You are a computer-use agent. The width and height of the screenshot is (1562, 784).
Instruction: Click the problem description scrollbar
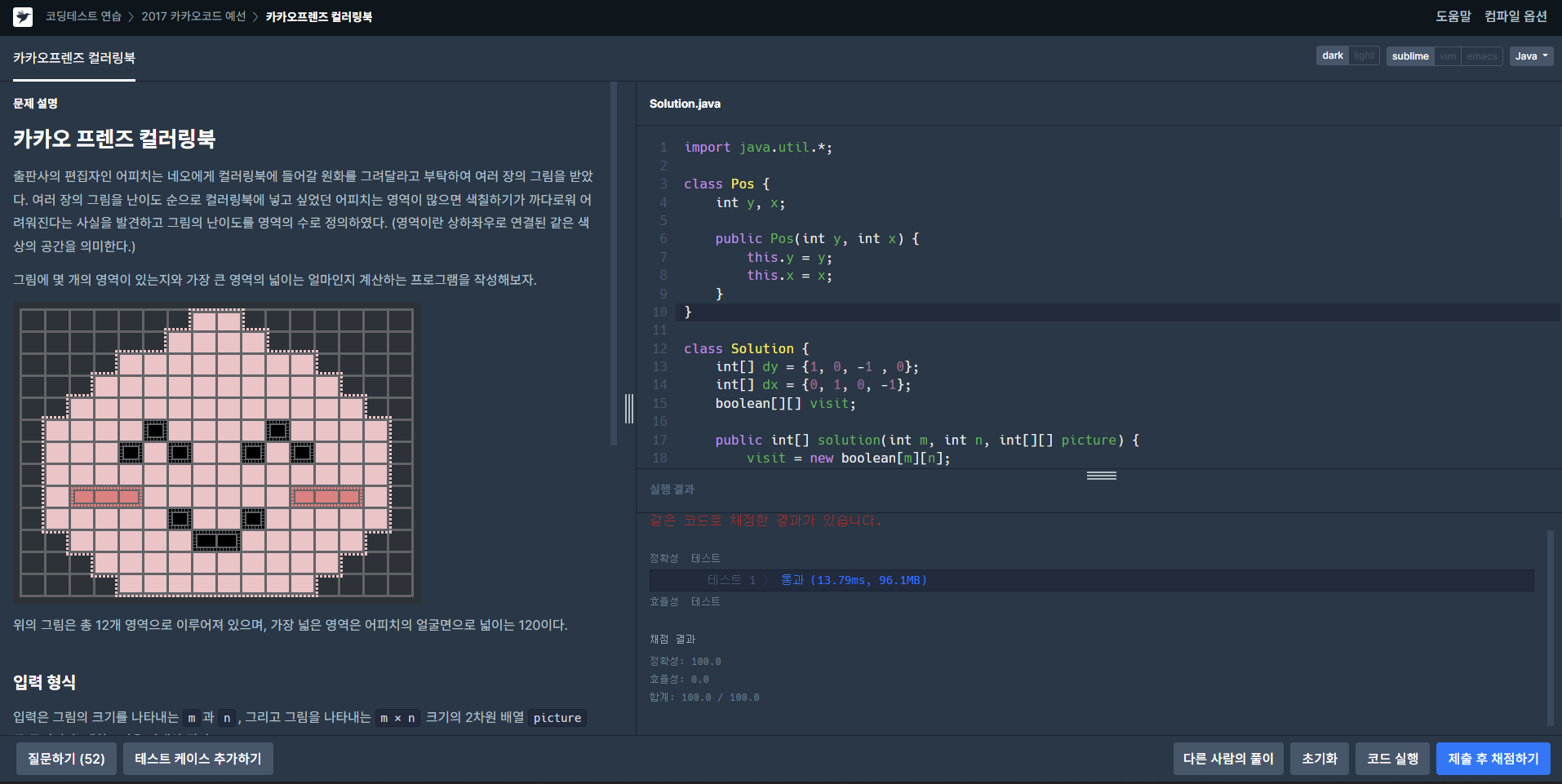click(x=614, y=264)
